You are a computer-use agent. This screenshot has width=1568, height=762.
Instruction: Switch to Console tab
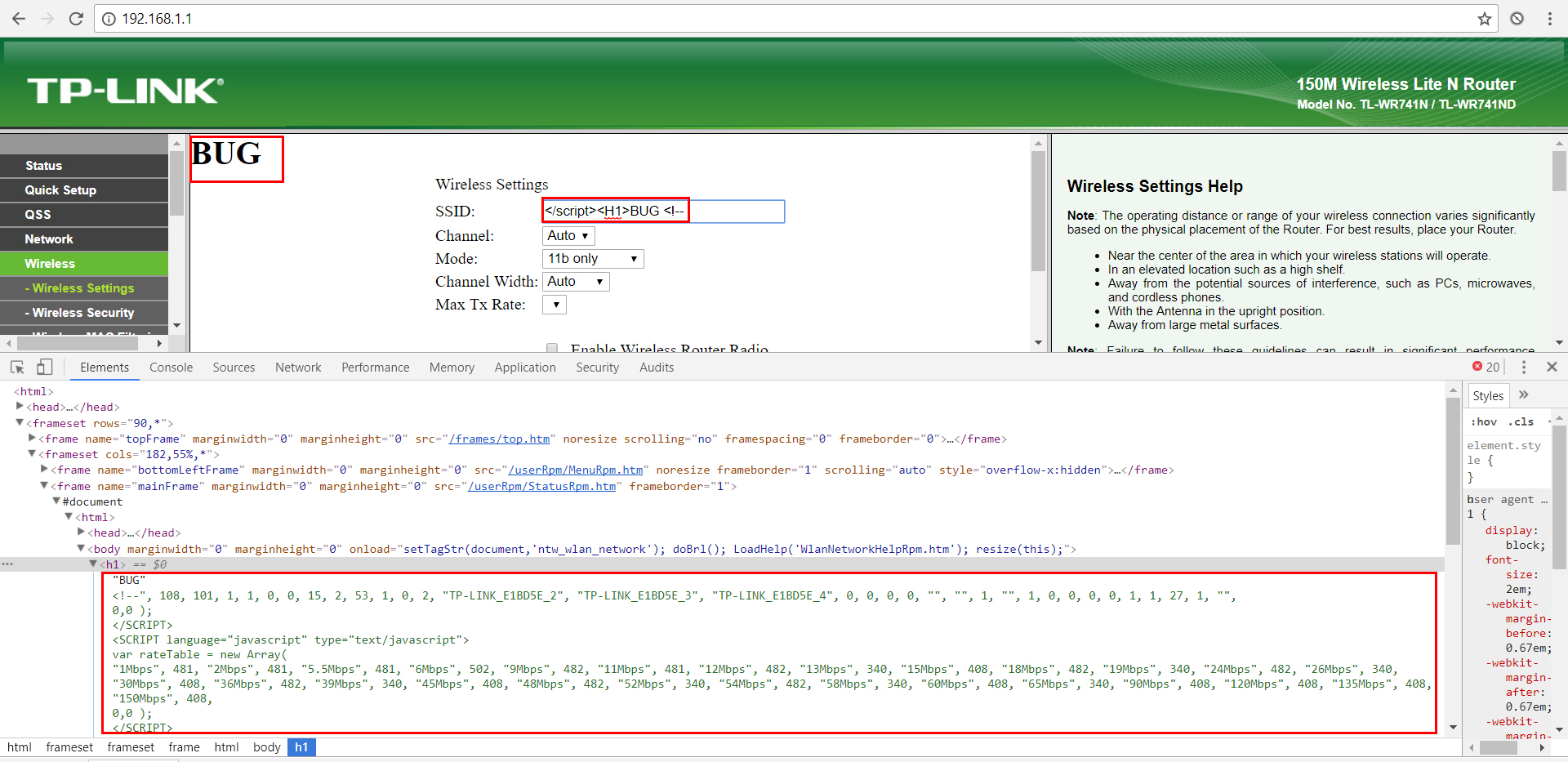(171, 368)
